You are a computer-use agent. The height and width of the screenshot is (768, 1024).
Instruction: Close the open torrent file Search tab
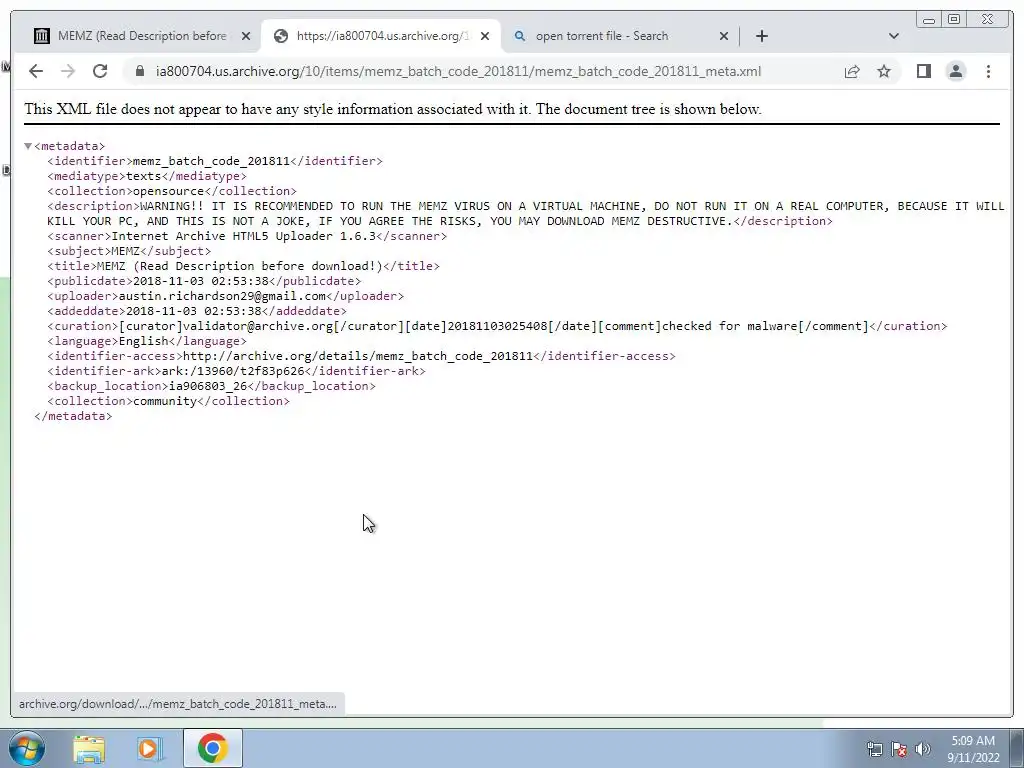(x=724, y=36)
